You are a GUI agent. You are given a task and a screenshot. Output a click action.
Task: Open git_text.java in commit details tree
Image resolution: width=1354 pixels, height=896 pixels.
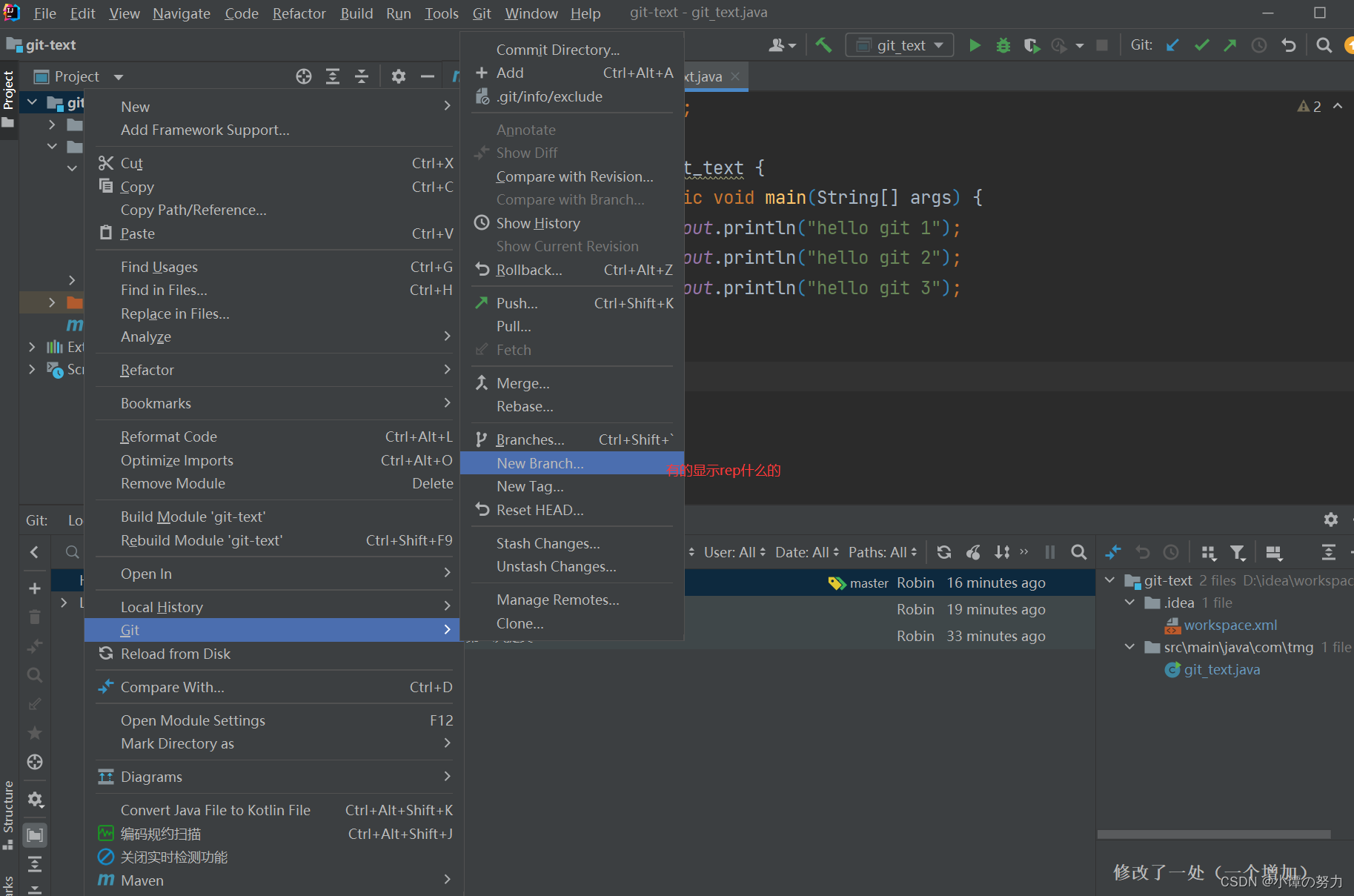pyautogui.click(x=1221, y=669)
